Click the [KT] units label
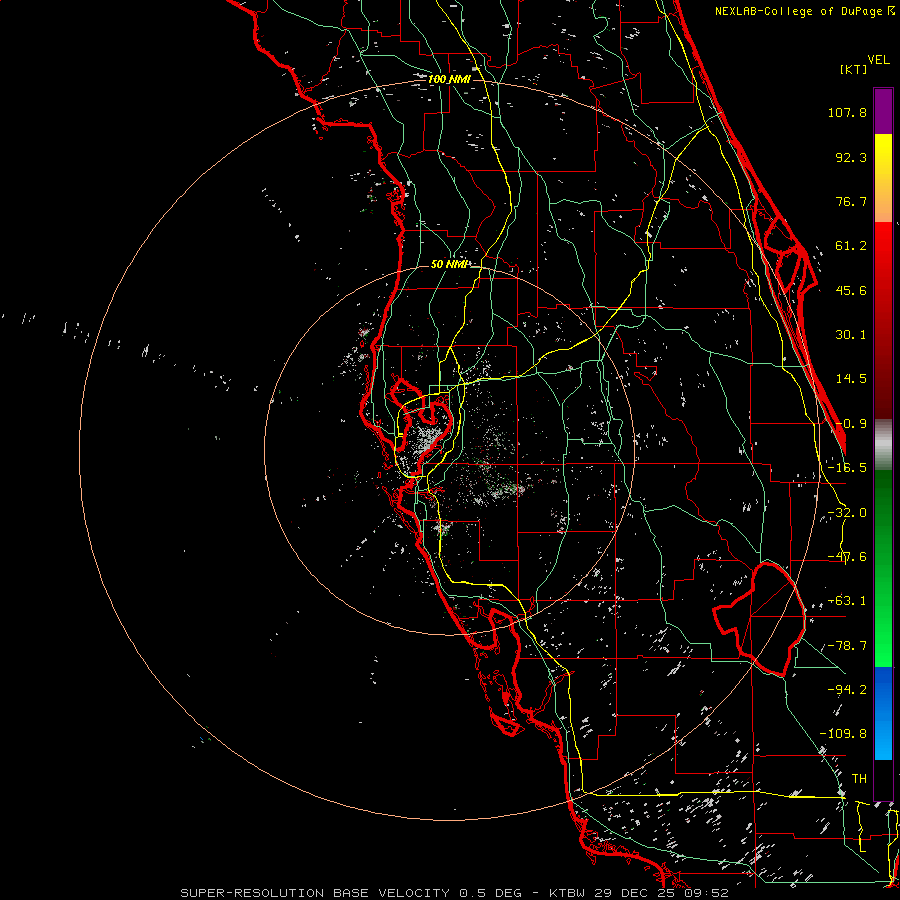The image size is (900, 900). 854,69
